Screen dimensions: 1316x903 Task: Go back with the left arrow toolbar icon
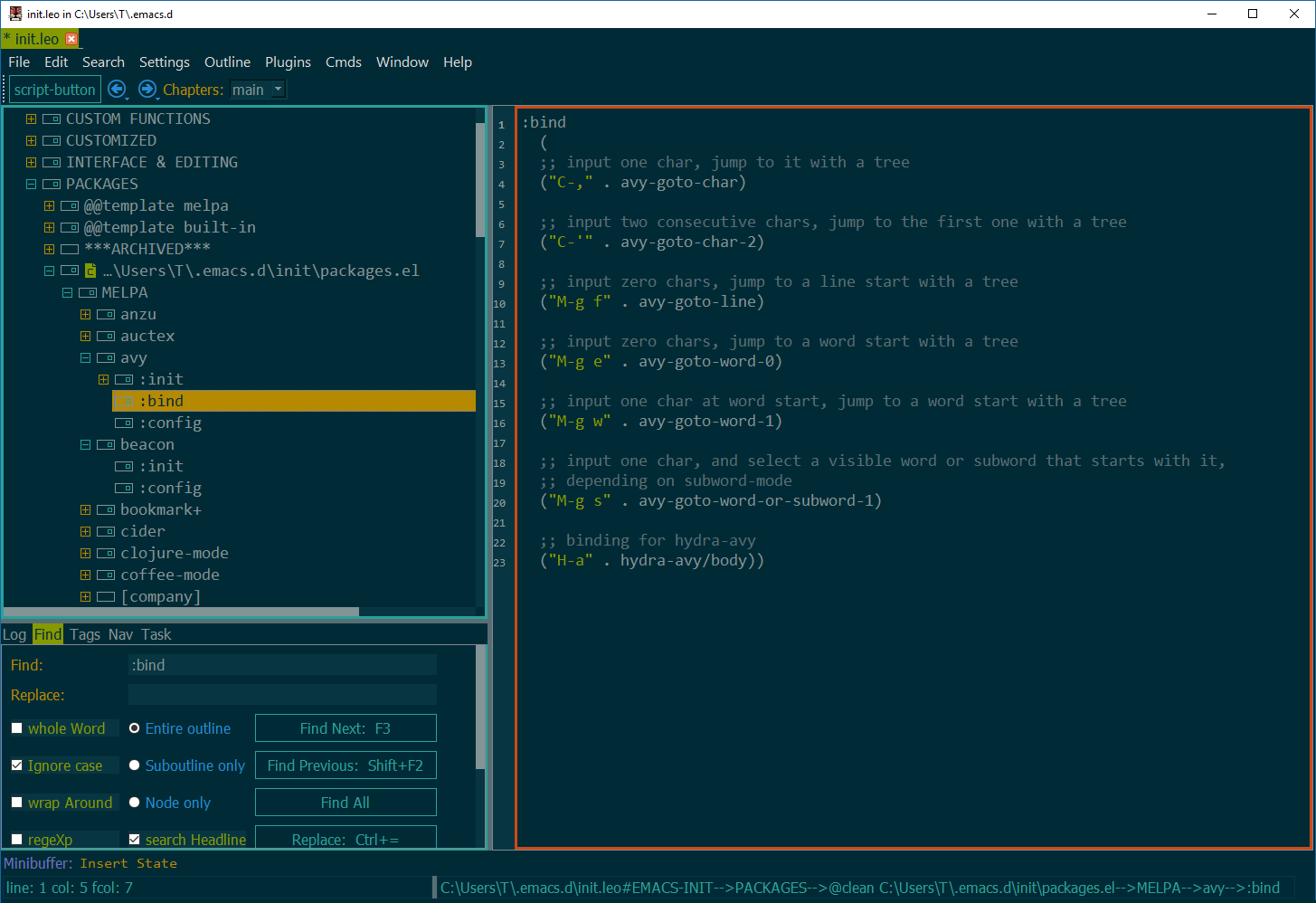117,89
